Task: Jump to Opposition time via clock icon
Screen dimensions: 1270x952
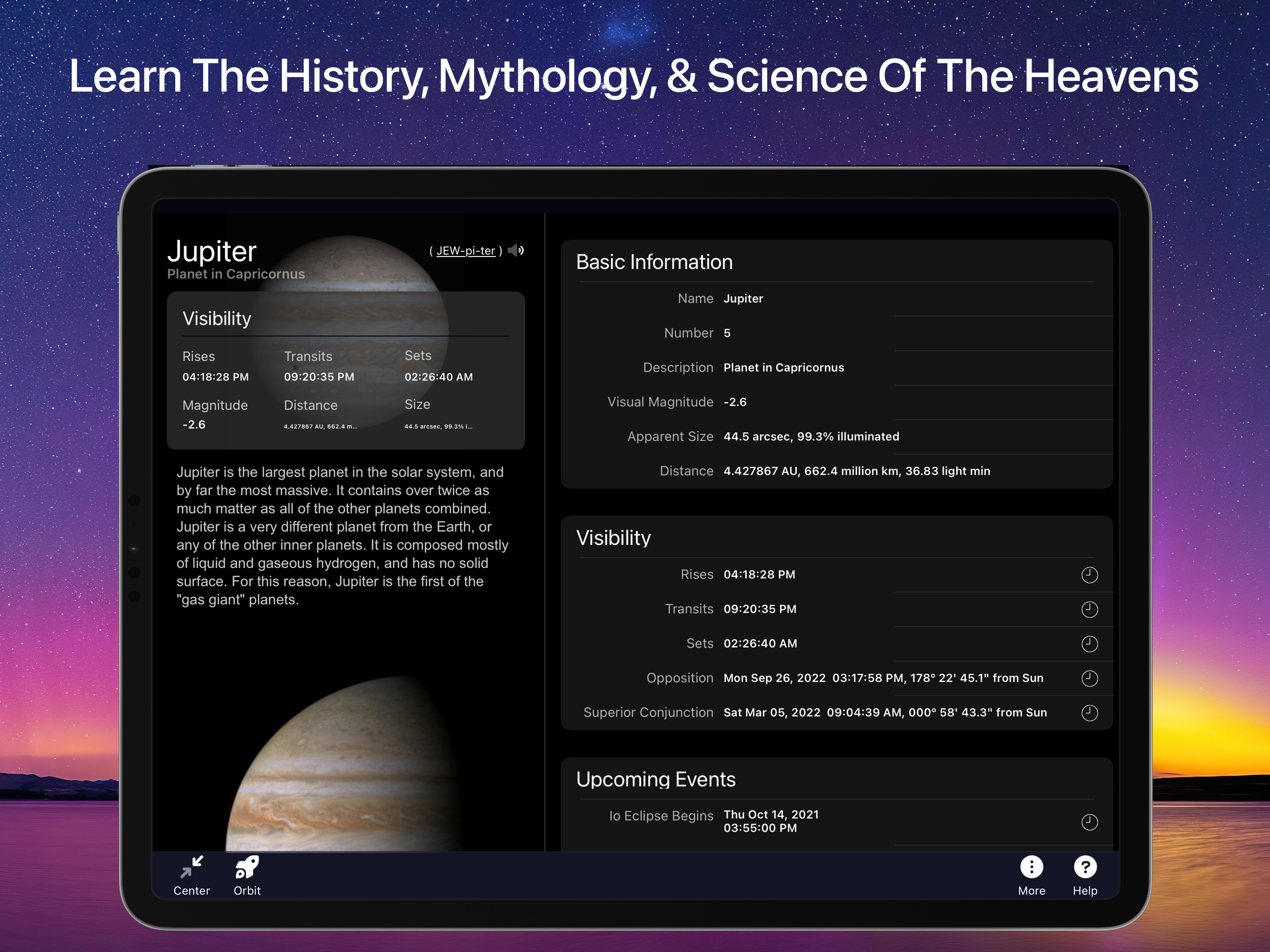Action: 1089,678
